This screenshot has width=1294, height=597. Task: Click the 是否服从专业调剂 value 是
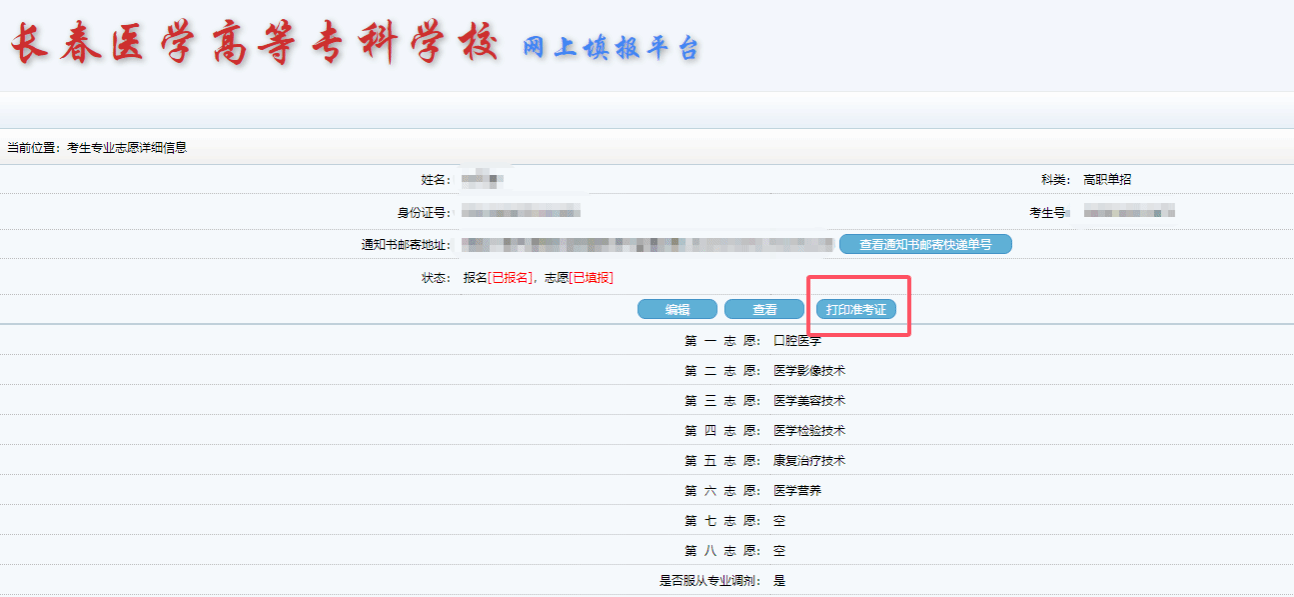[780, 581]
